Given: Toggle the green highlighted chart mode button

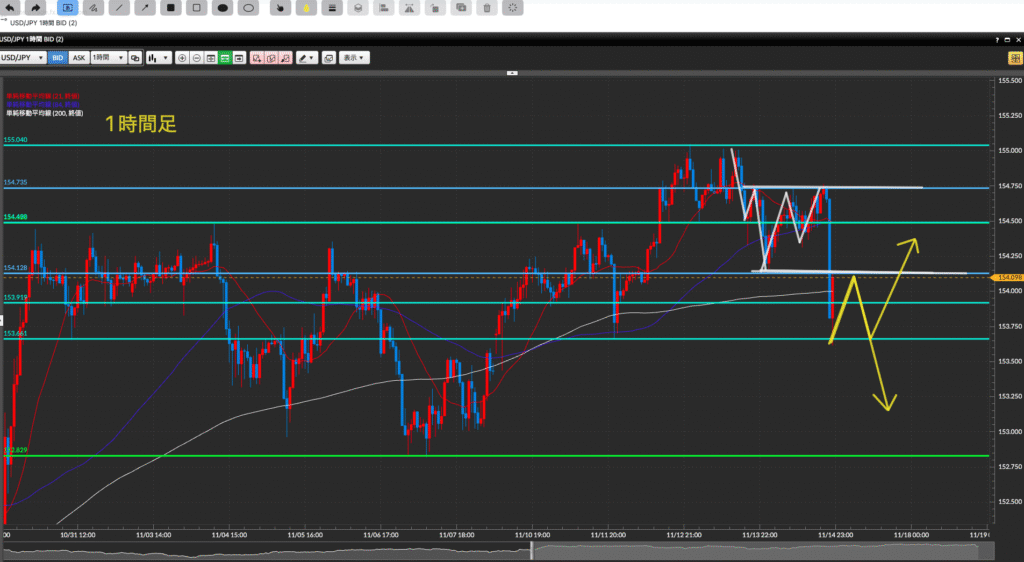Looking at the screenshot, I should 226,58.
